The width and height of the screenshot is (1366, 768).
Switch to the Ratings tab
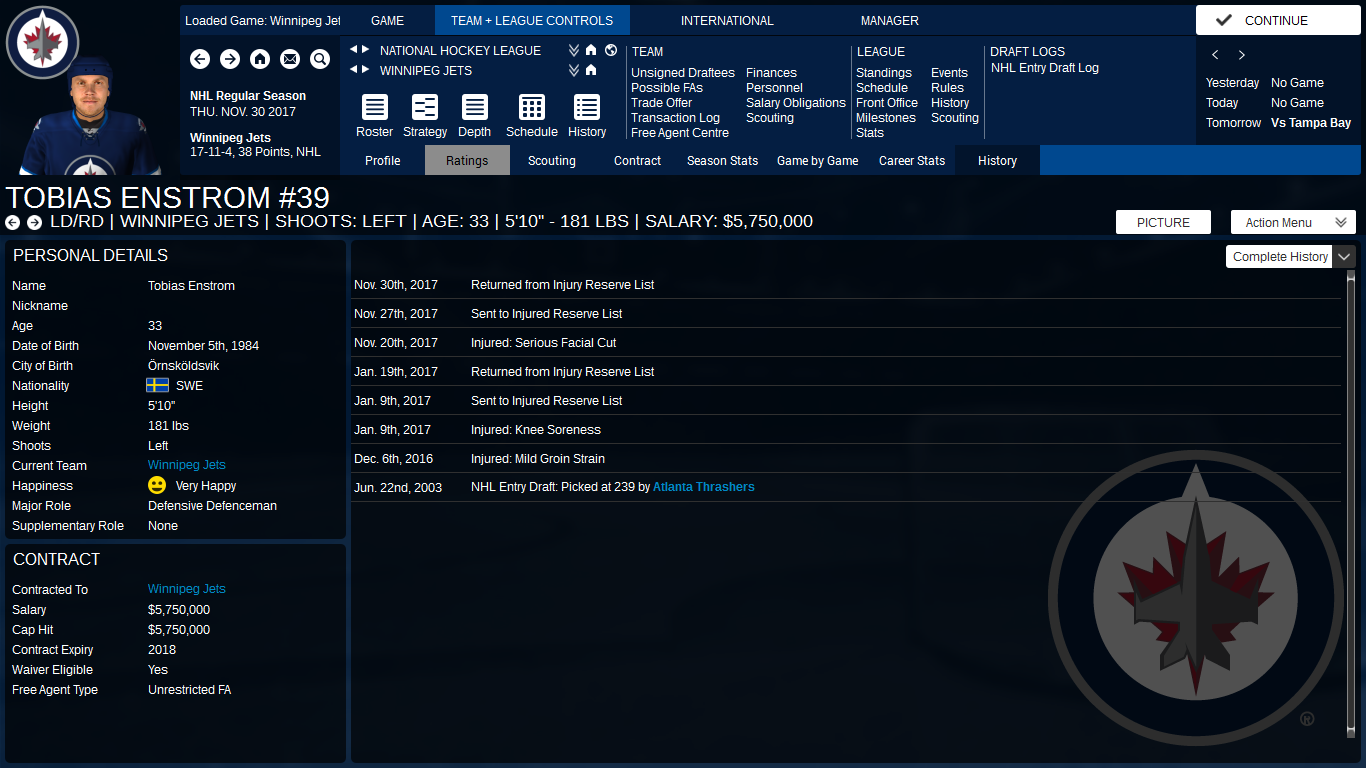(467, 160)
